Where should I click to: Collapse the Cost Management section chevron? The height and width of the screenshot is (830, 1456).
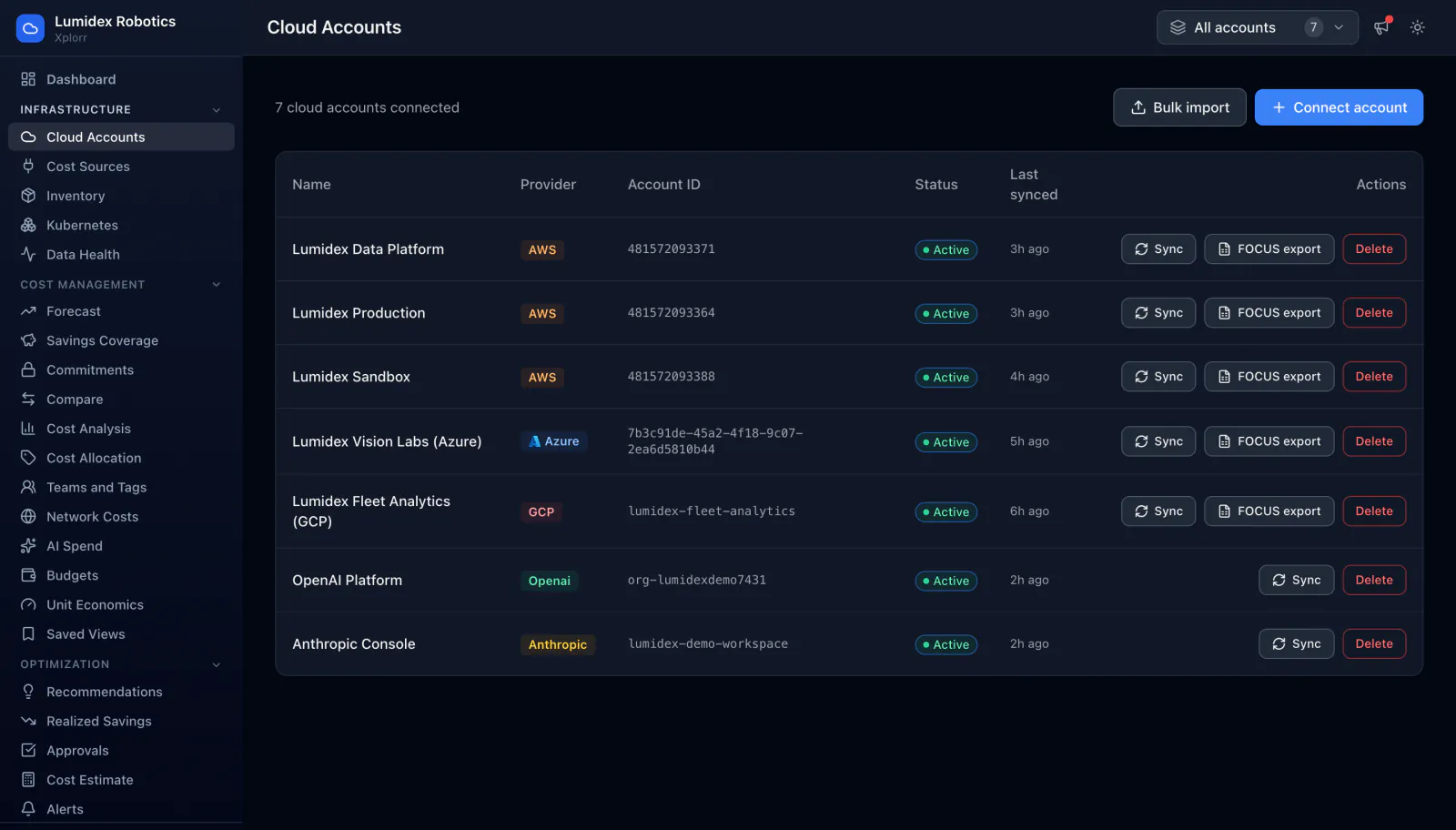[x=217, y=285]
